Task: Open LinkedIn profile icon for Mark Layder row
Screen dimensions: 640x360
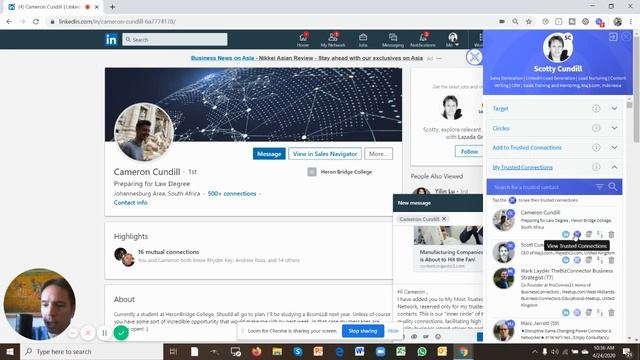Action: (565, 313)
